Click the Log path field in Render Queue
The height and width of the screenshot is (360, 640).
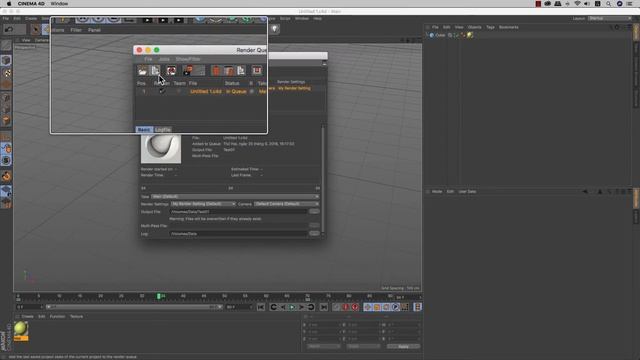pos(238,233)
